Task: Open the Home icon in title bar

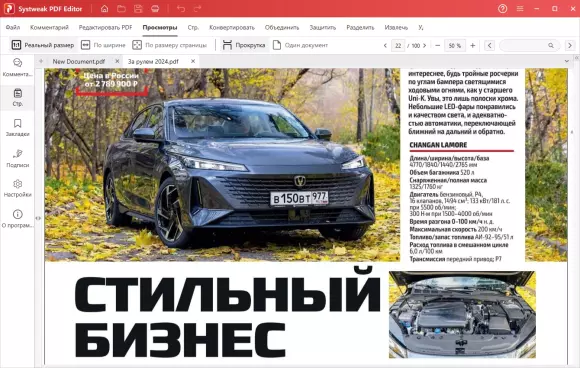Action: pos(104,9)
